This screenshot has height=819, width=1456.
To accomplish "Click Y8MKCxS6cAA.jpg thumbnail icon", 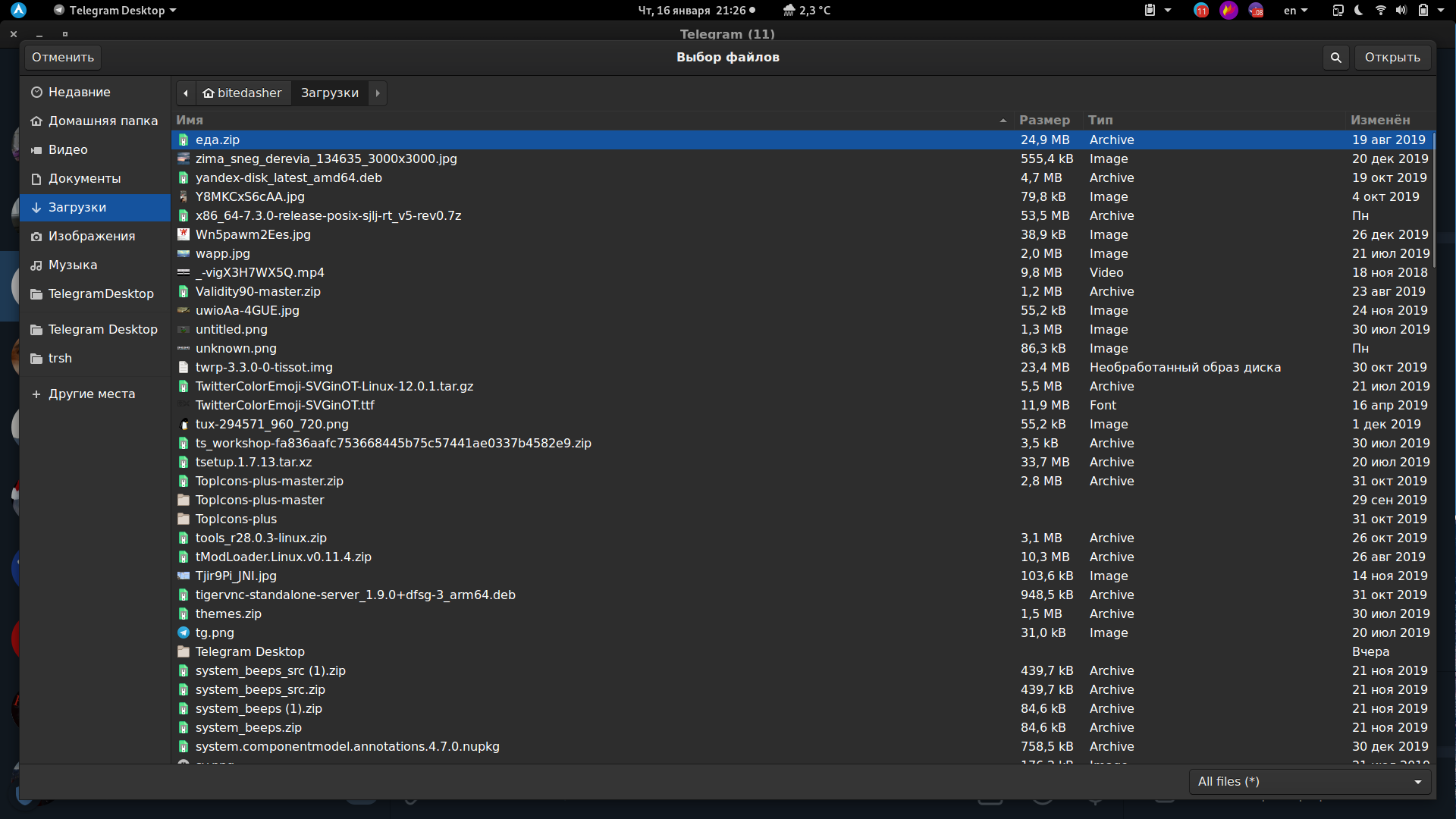I will pyautogui.click(x=183, y=196).
